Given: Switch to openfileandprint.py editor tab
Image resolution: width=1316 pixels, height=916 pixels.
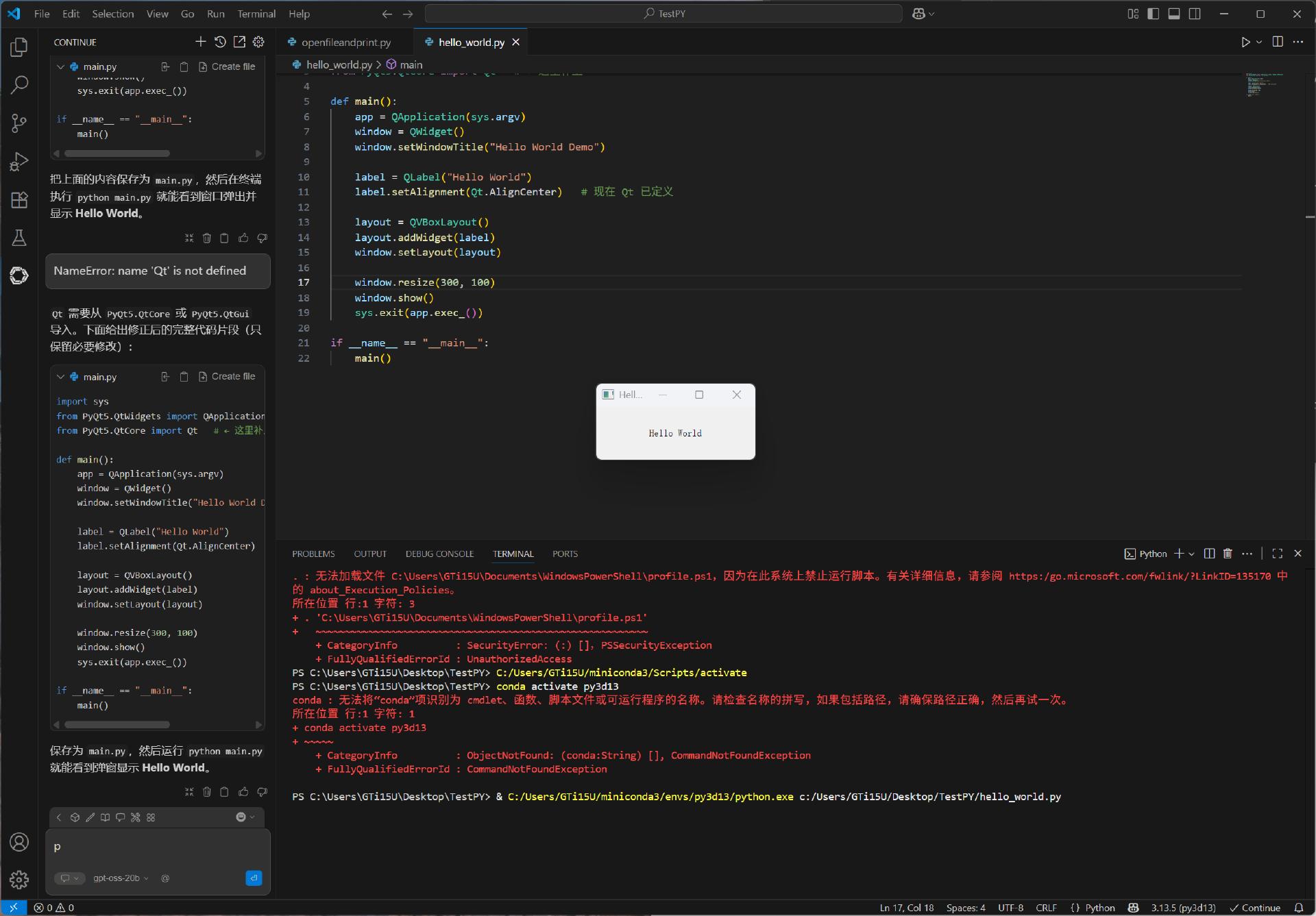Looking at the screenshot, I should 346,42.
